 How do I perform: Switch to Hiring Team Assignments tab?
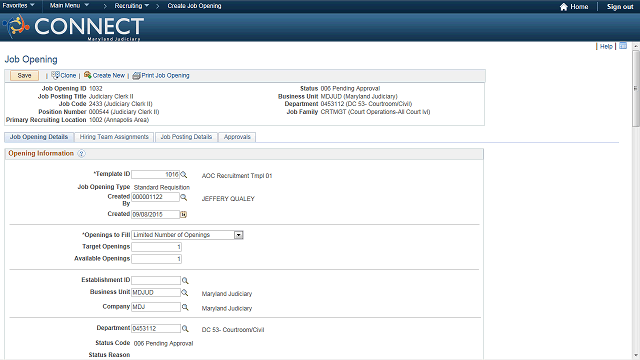pyautogui.click(x=114, y=137)
